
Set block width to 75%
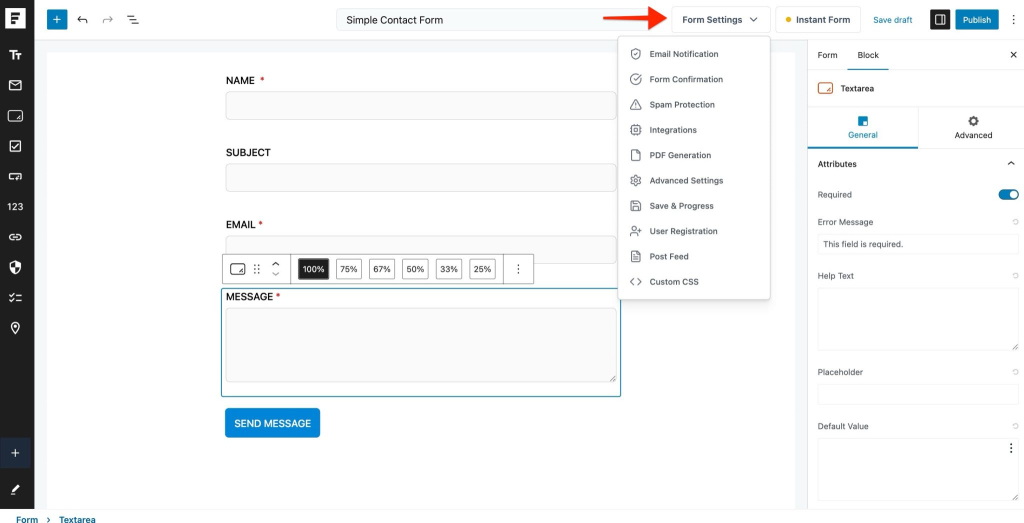[349, 269]
